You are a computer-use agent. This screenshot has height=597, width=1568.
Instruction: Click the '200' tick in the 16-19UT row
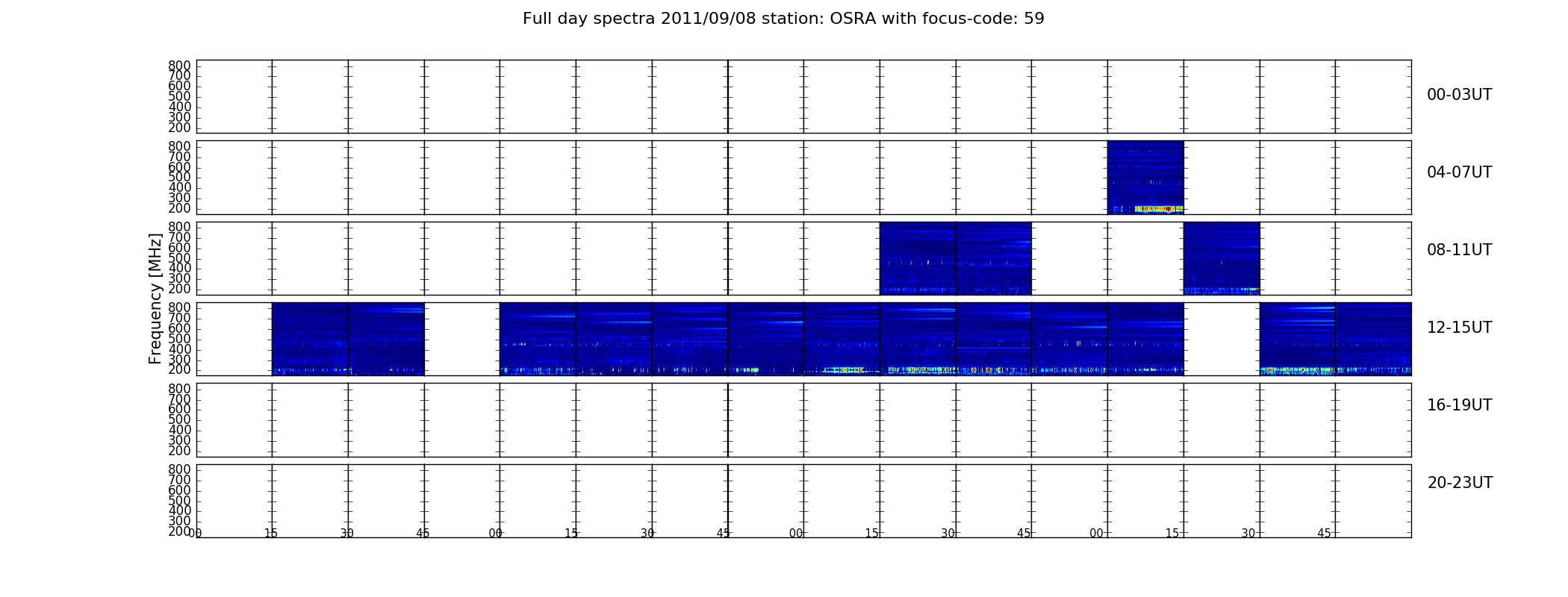tap(179, 451)
